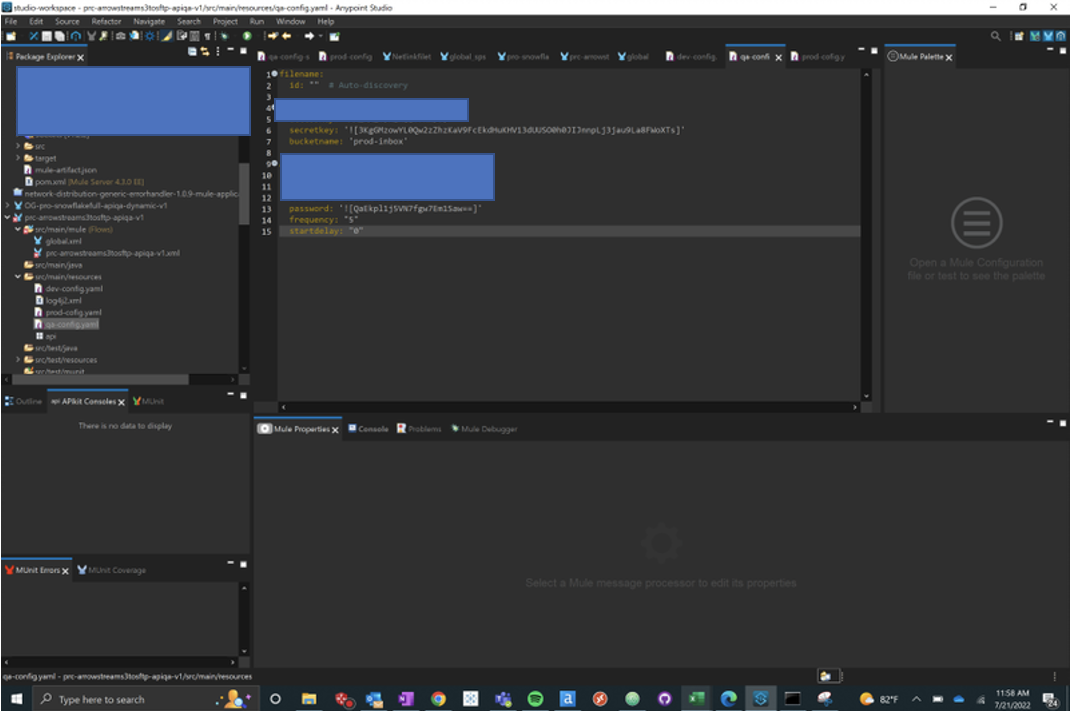Open Chrome from the taskbar
Image resolution: width=1071 pixels, height=711 pixels.
(439, 699)
